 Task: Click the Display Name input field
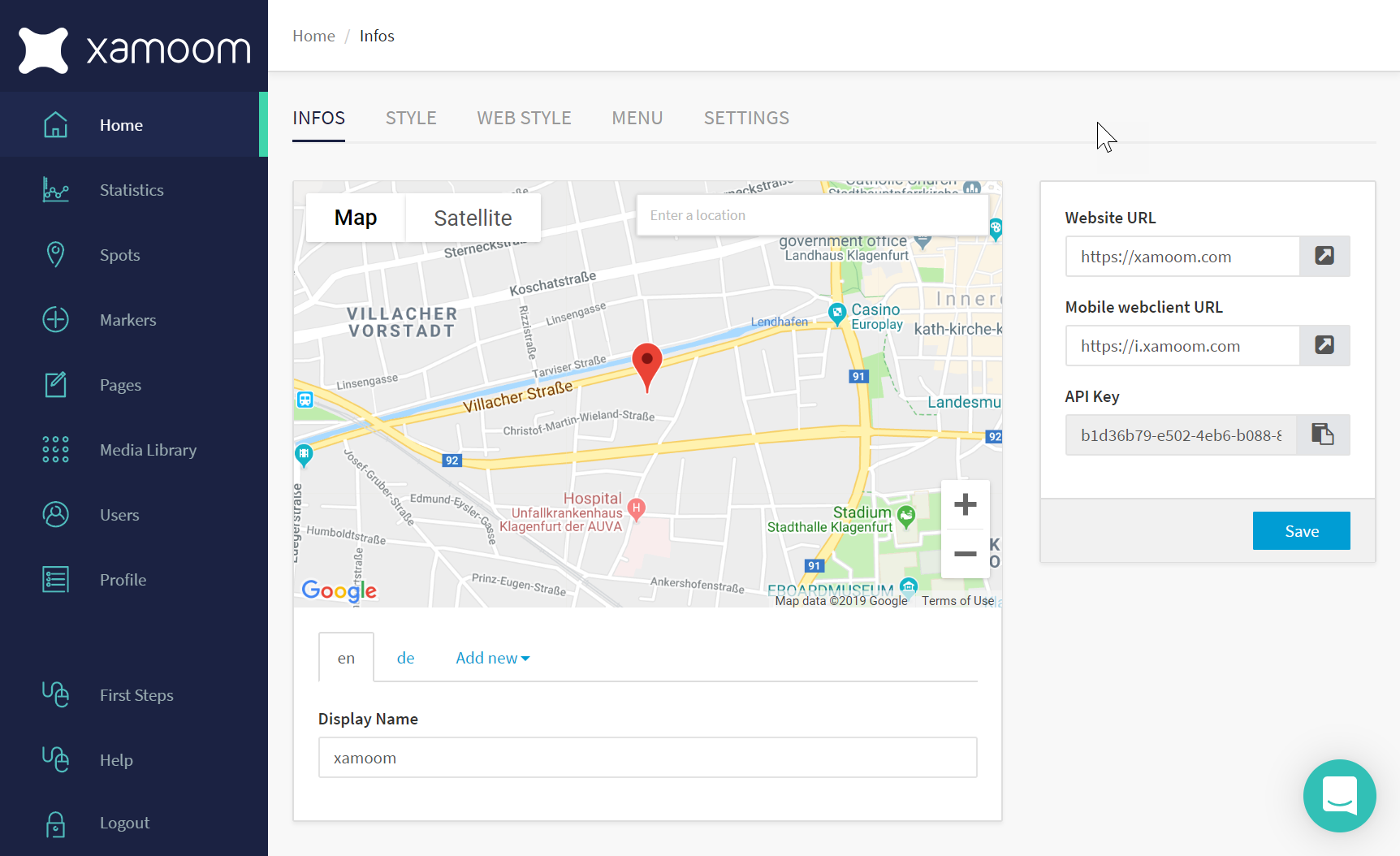tap(647, 758)
